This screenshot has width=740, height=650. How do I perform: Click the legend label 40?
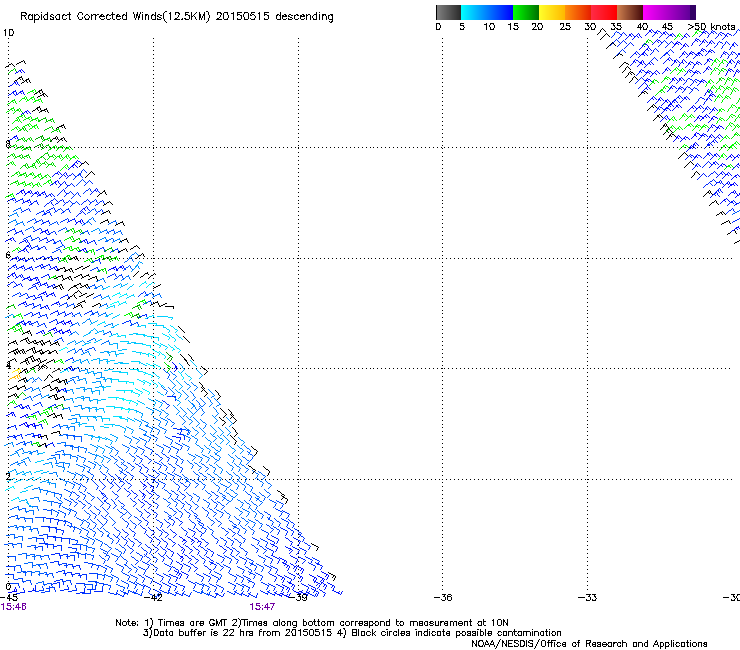pyautogui.click(x=642, y=27)
